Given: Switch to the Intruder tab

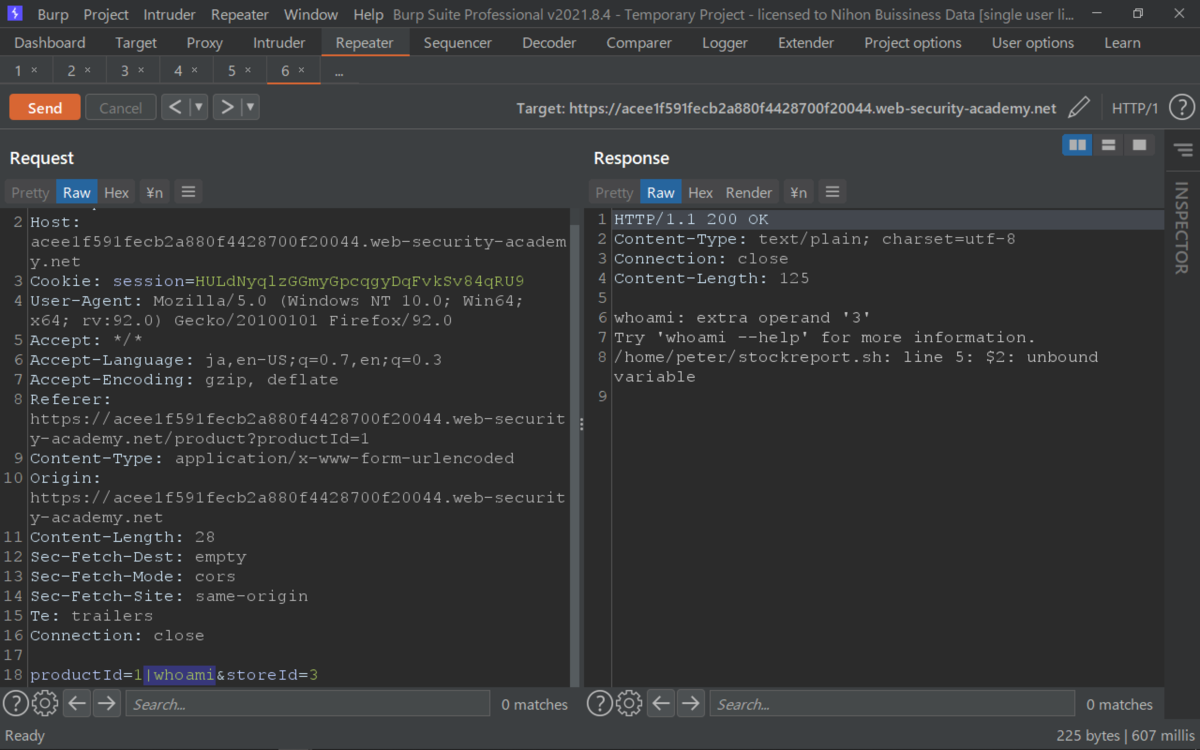Looking at the screenshot, I should pos(279,43).
